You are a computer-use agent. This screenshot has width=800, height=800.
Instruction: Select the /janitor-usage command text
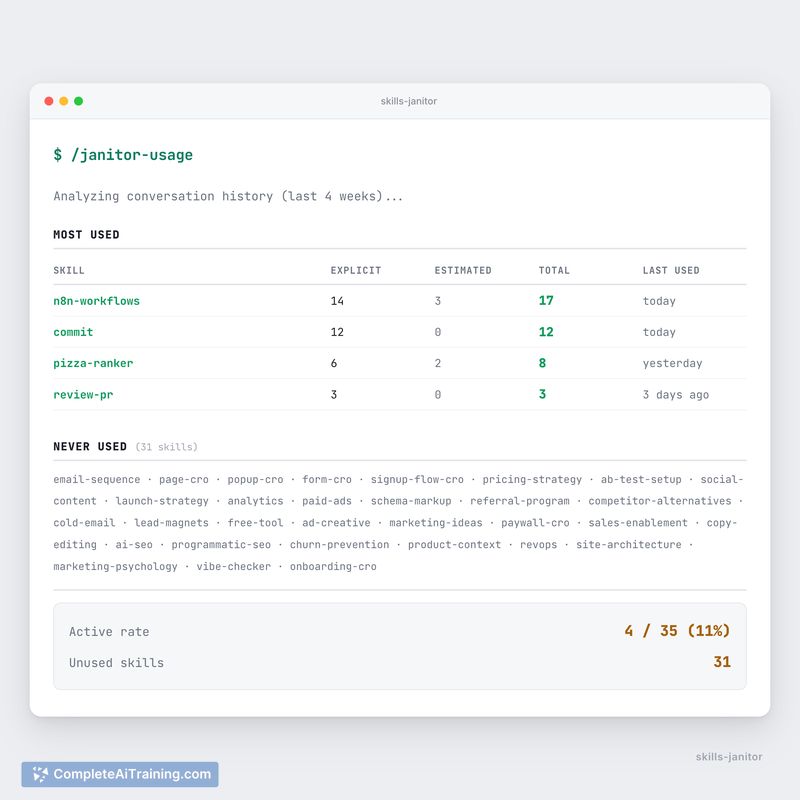132,155
